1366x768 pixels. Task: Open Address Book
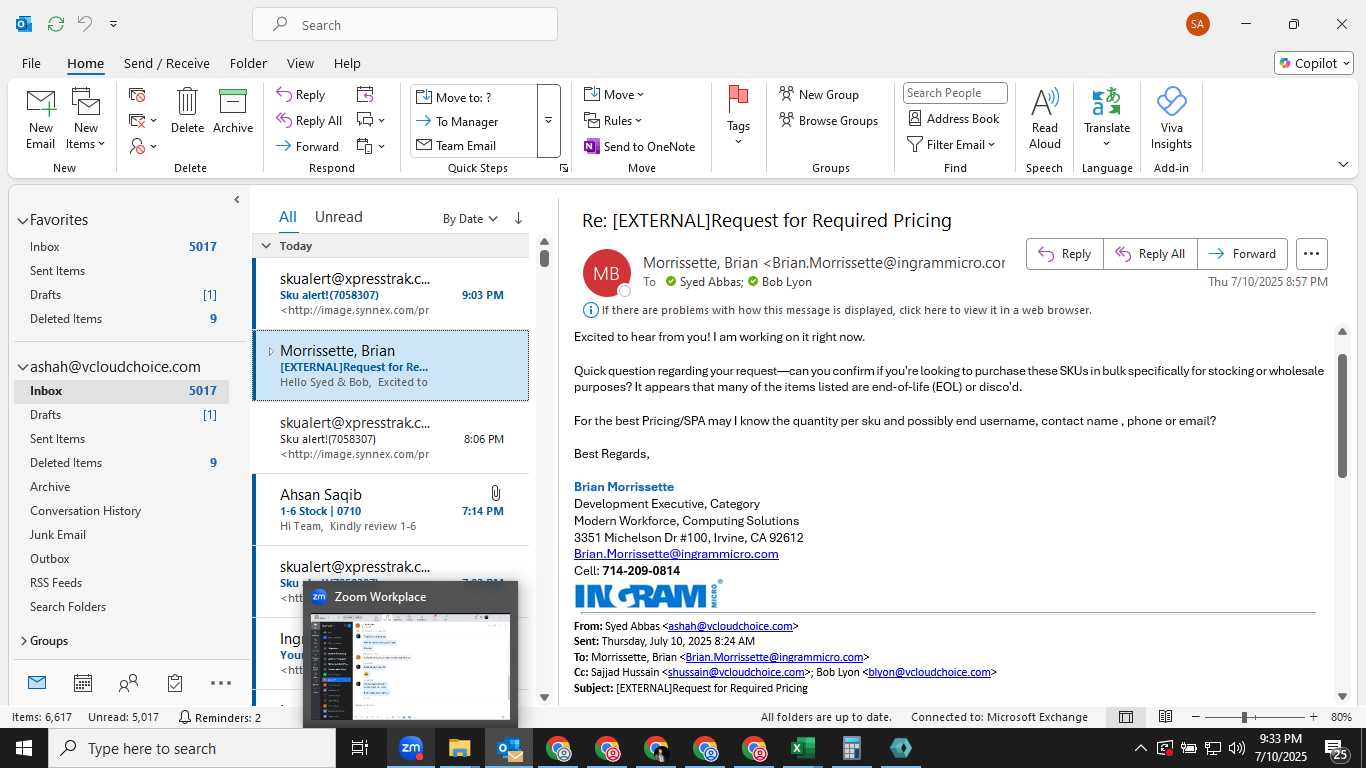(954, 118)
